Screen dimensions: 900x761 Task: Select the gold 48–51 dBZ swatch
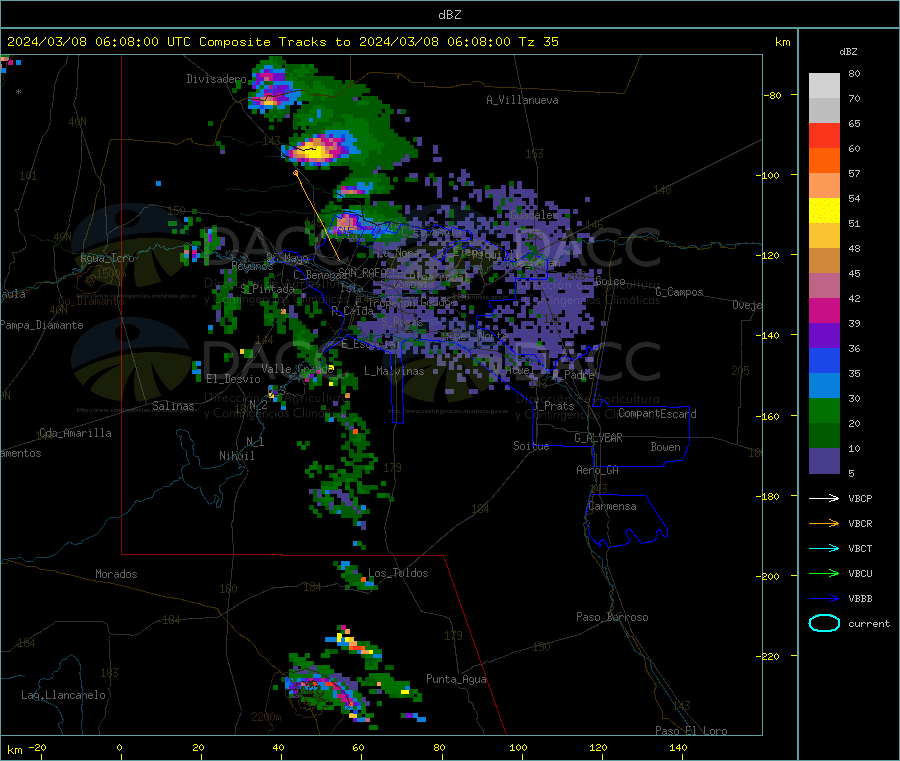(824, 235)
